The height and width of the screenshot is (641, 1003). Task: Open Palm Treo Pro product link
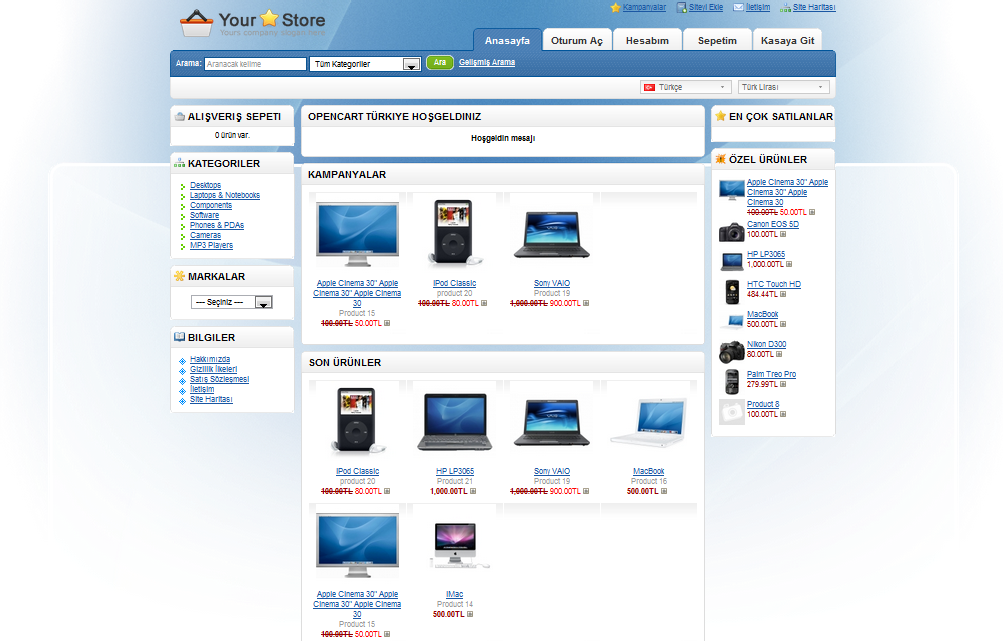click(771, 374)
